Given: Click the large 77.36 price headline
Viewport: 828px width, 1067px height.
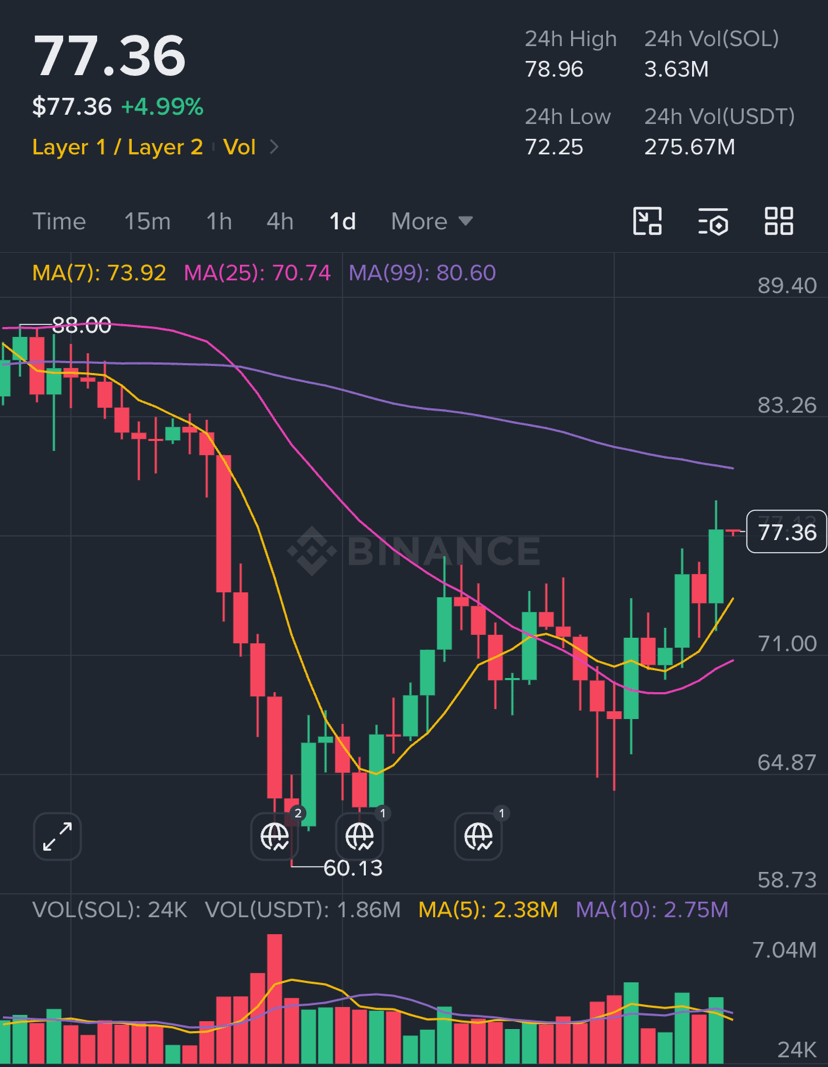Looking at the screenshot, I should (110, 56).
